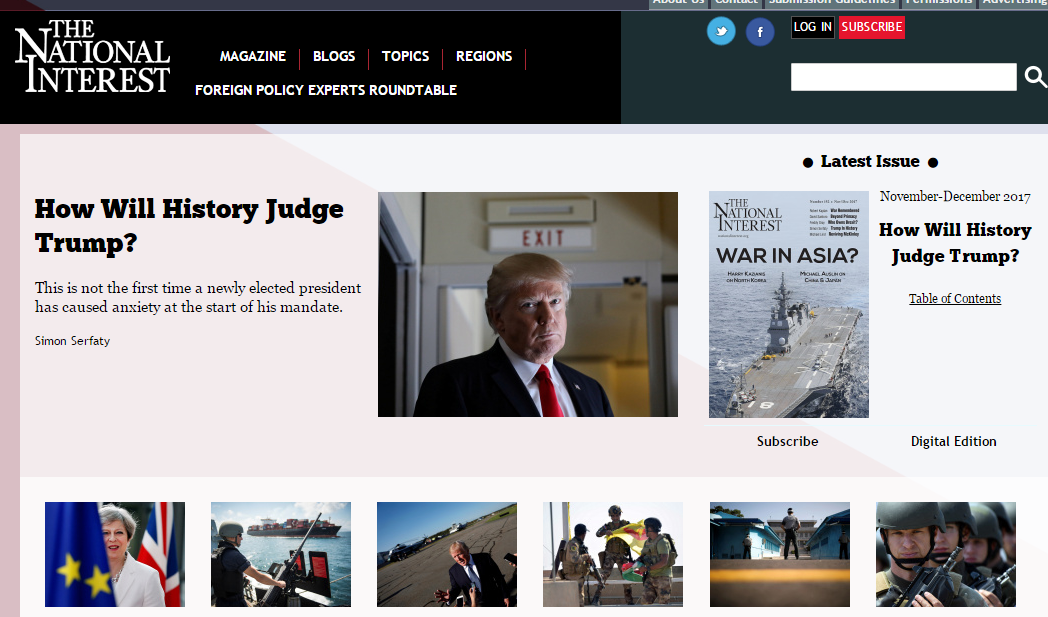The height and width of the screenshot is (617, 1048).
Task: Click the red Subscribe button
Action: [872, 27]
